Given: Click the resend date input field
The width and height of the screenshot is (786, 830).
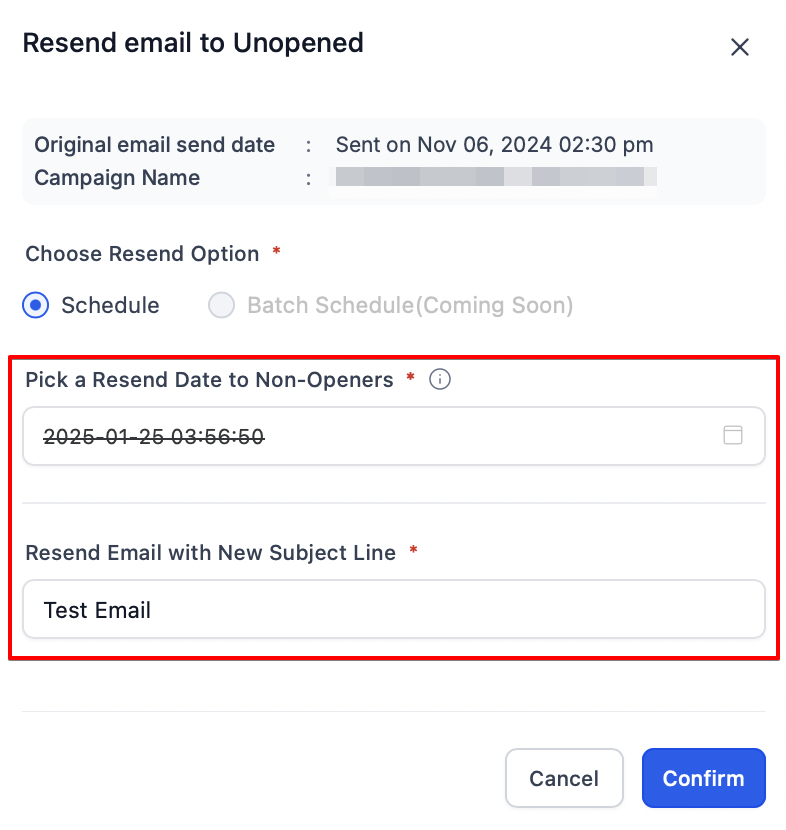Looking at the screenshot, I should 370,436.
